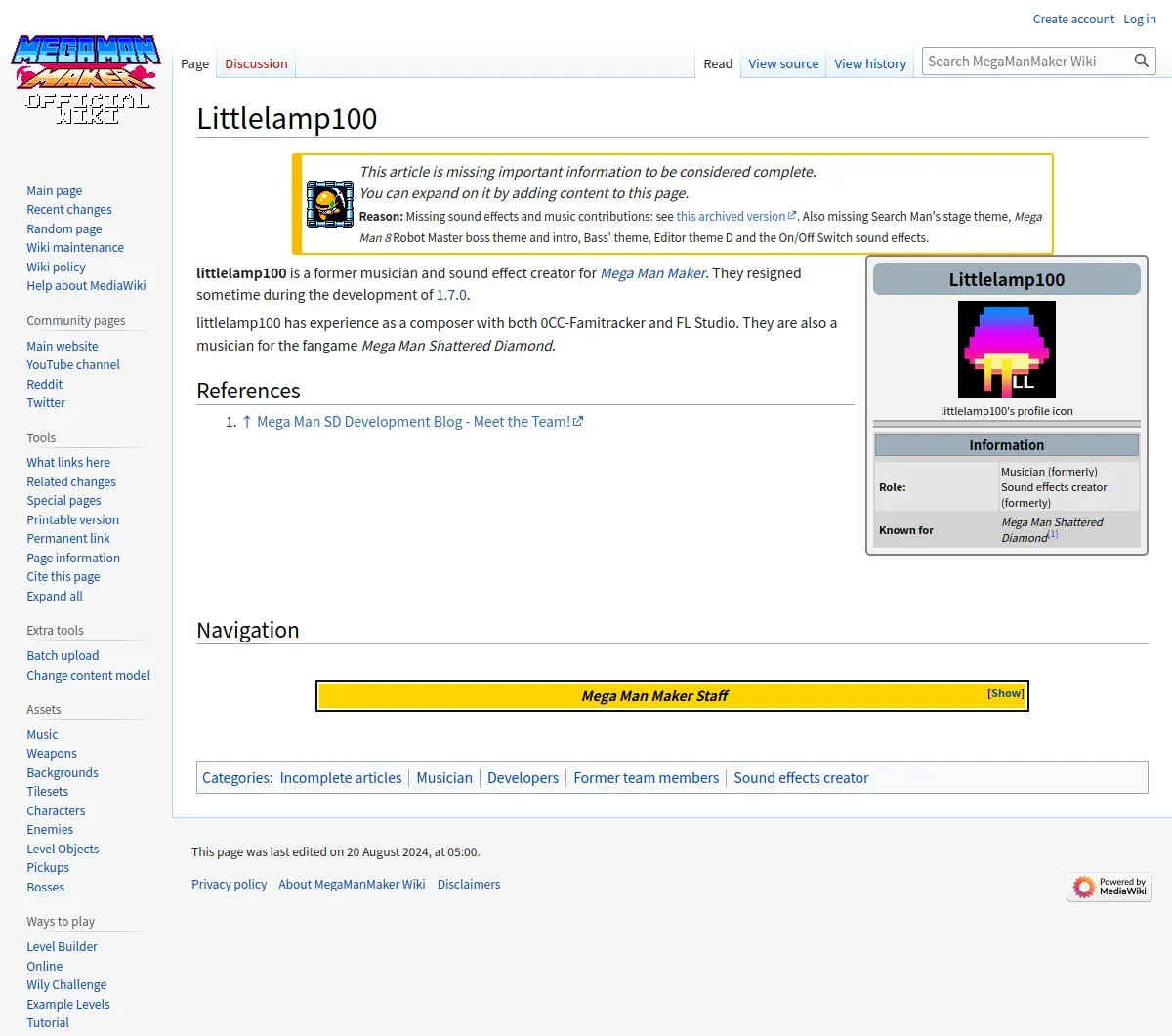Switch to the Page tab
Image resolution: width=1172 pixels, height=1036 pixels.
194,63
